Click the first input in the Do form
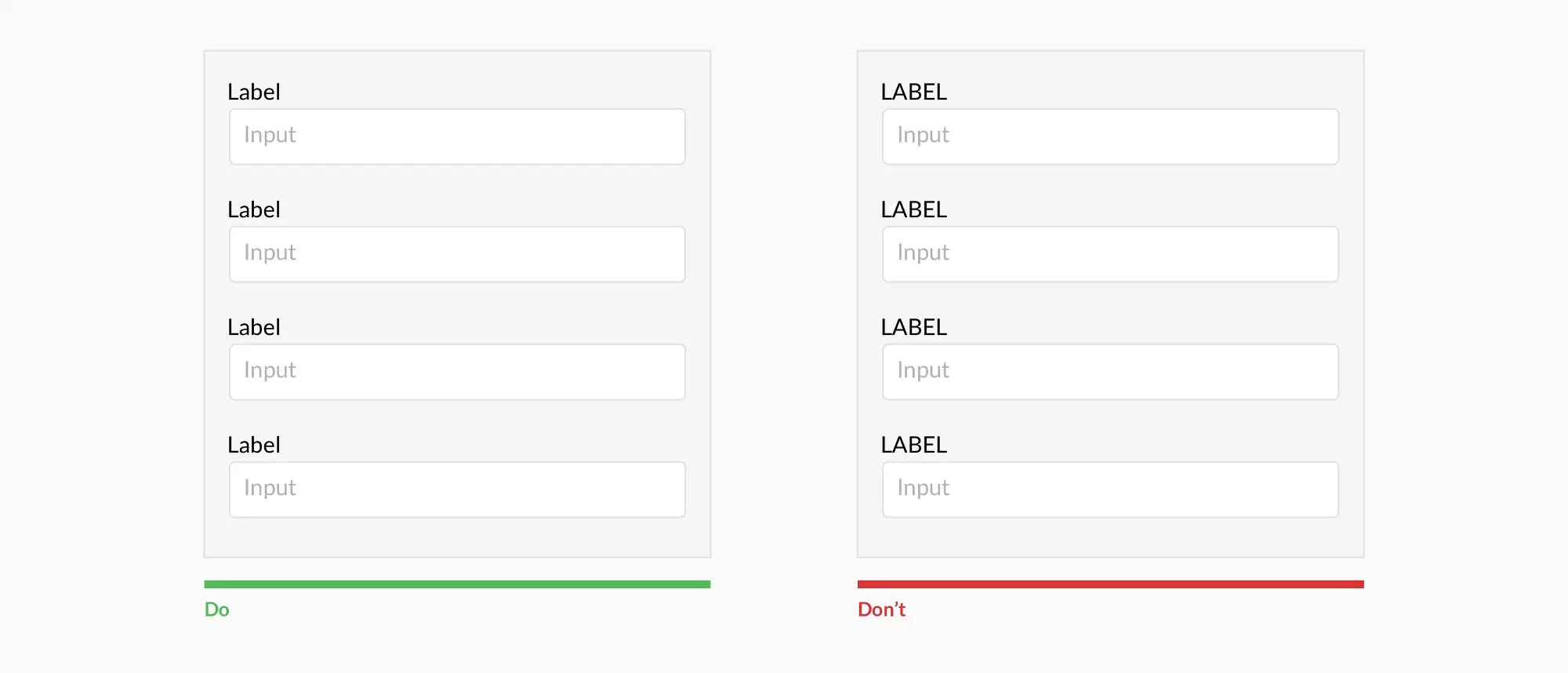The height and width of the screenshot is (673, 1568). tap(457, 136)
